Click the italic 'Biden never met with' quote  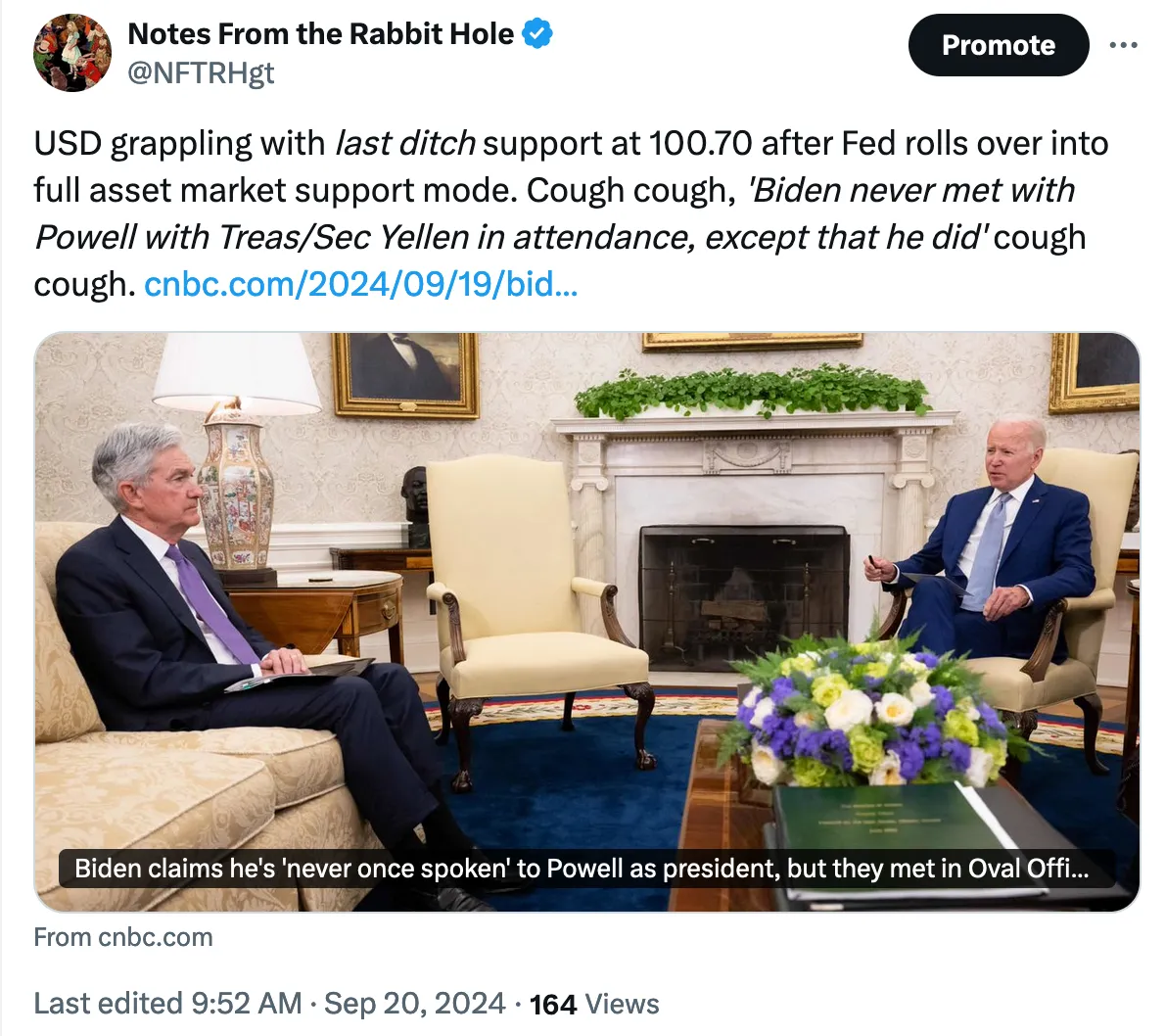[x=910, y=190]
